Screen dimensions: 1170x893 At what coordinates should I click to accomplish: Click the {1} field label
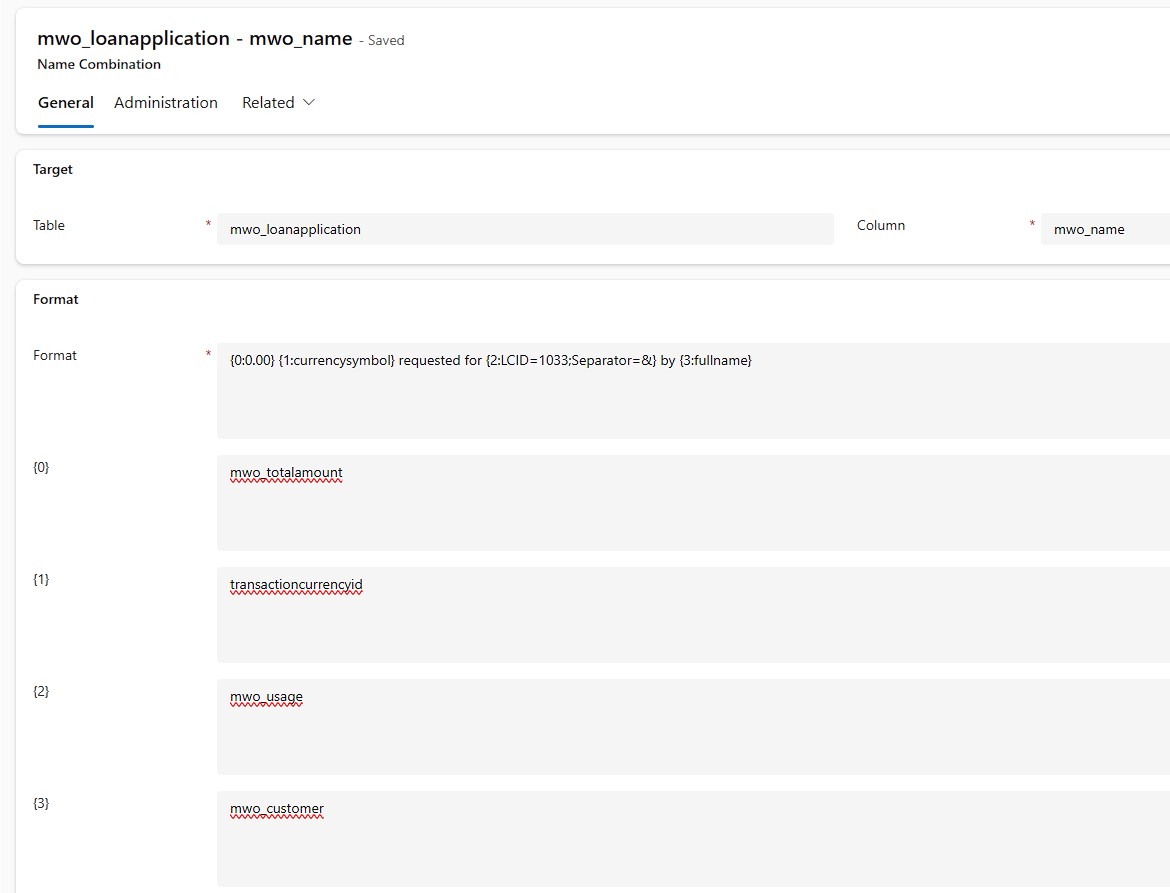(x=41, y=579)
